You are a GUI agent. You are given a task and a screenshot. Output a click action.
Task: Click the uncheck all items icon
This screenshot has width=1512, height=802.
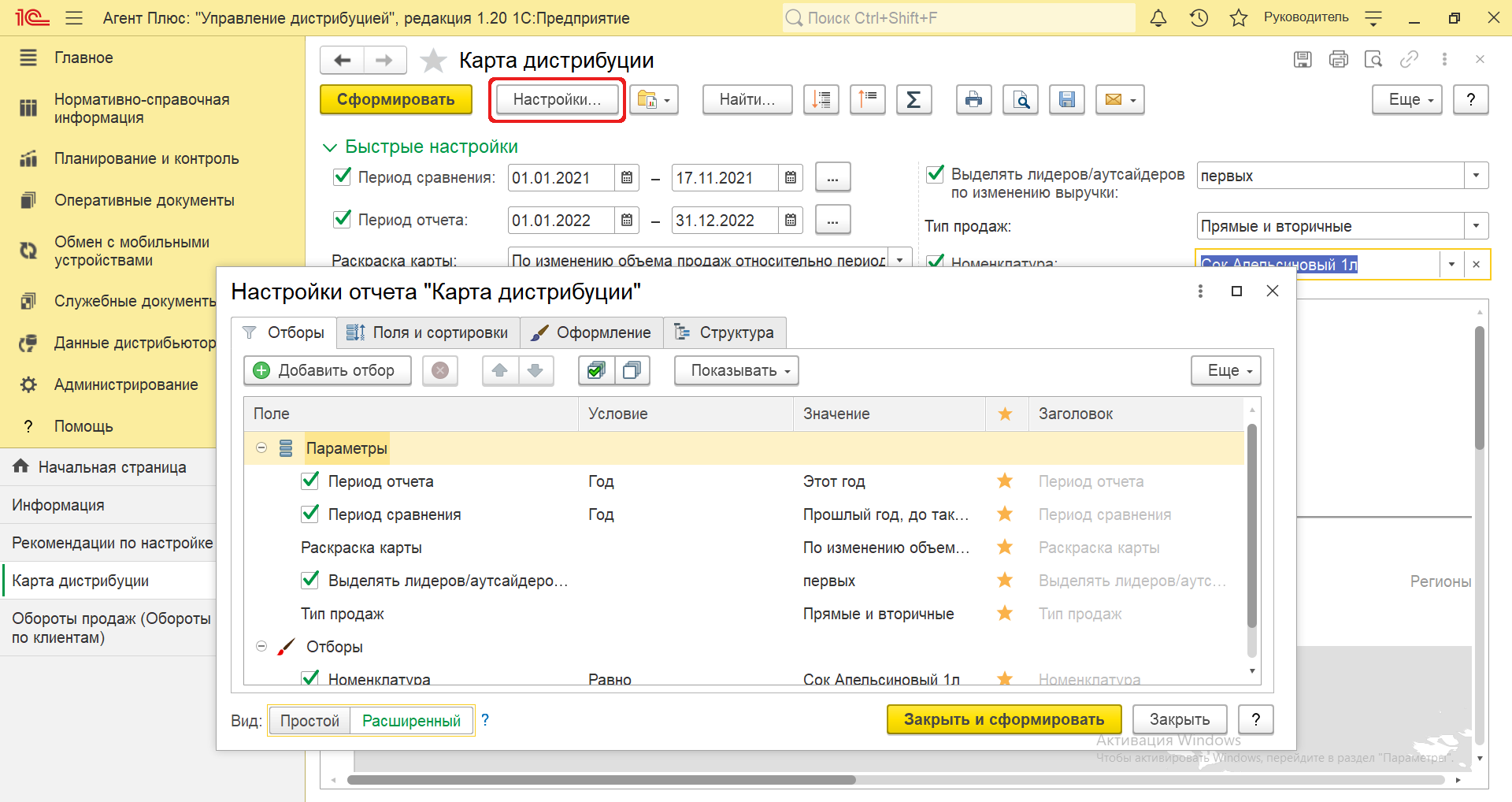point(632,370)
